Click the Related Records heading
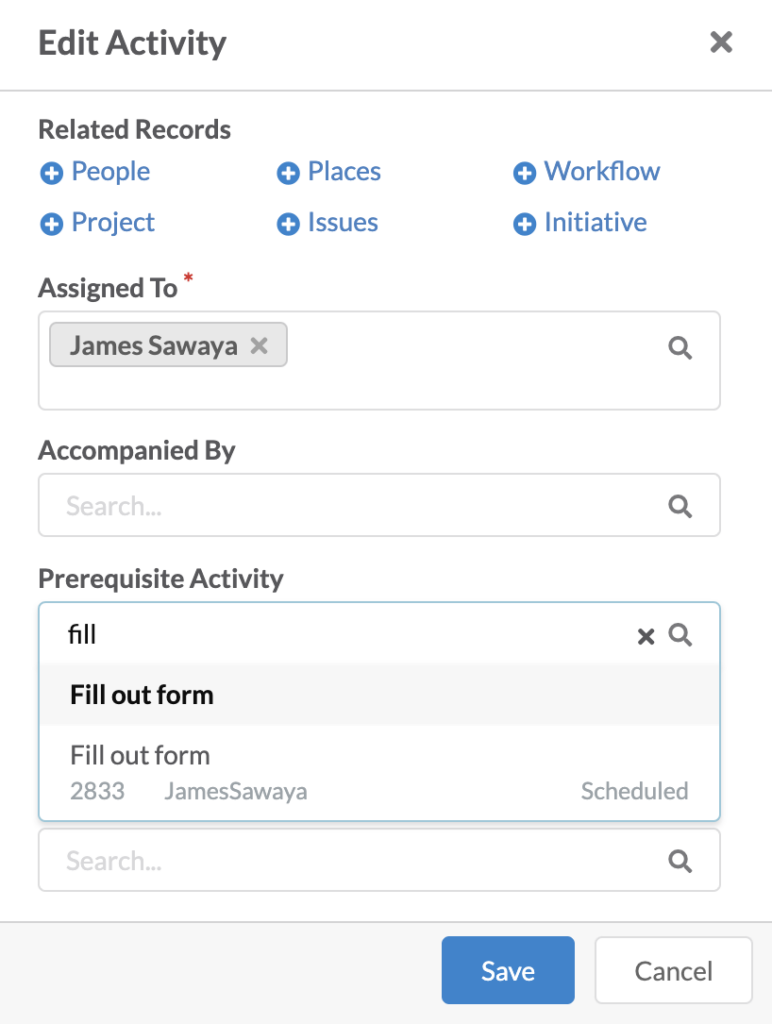Image resolution: width=772 pixels, height=1024 pixels. [134, 129]
